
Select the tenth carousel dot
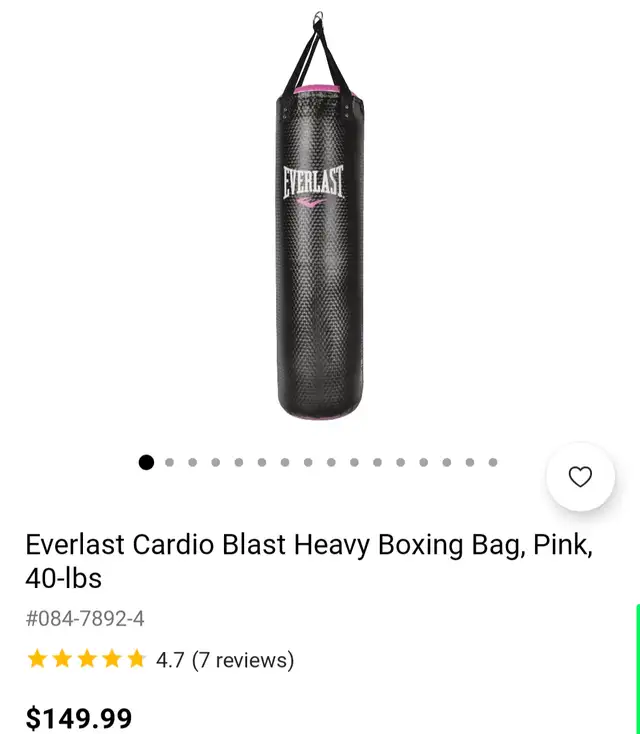pyautogui.click(x=354, y=462)
